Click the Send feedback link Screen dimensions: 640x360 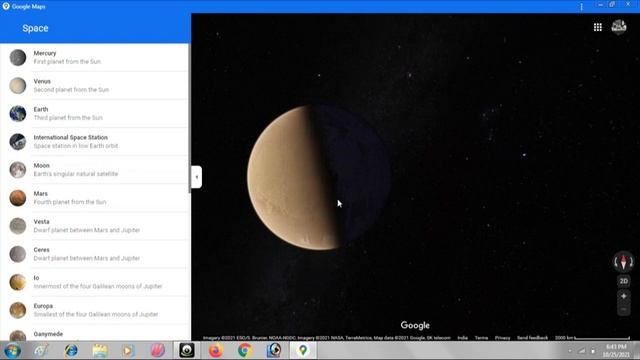coord(532,338)
